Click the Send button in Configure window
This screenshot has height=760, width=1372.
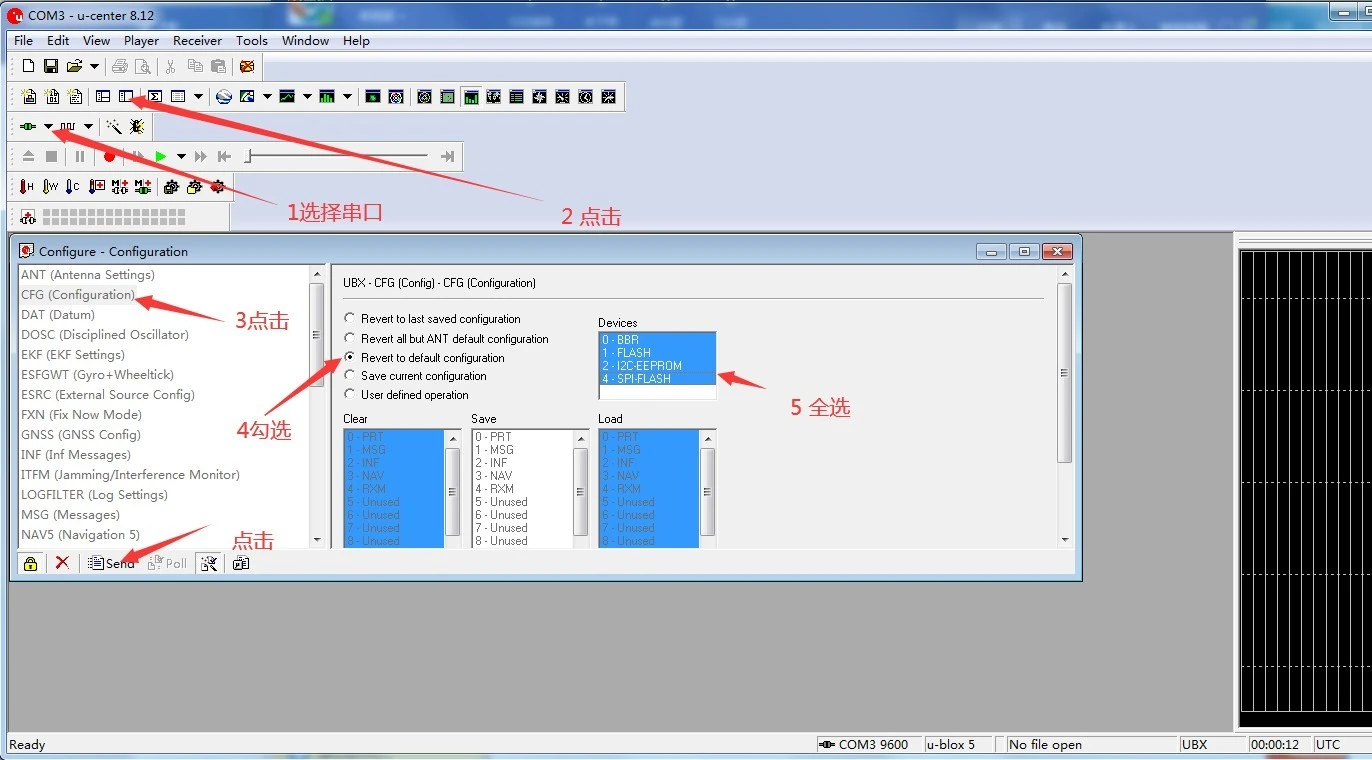coord(111,563)
